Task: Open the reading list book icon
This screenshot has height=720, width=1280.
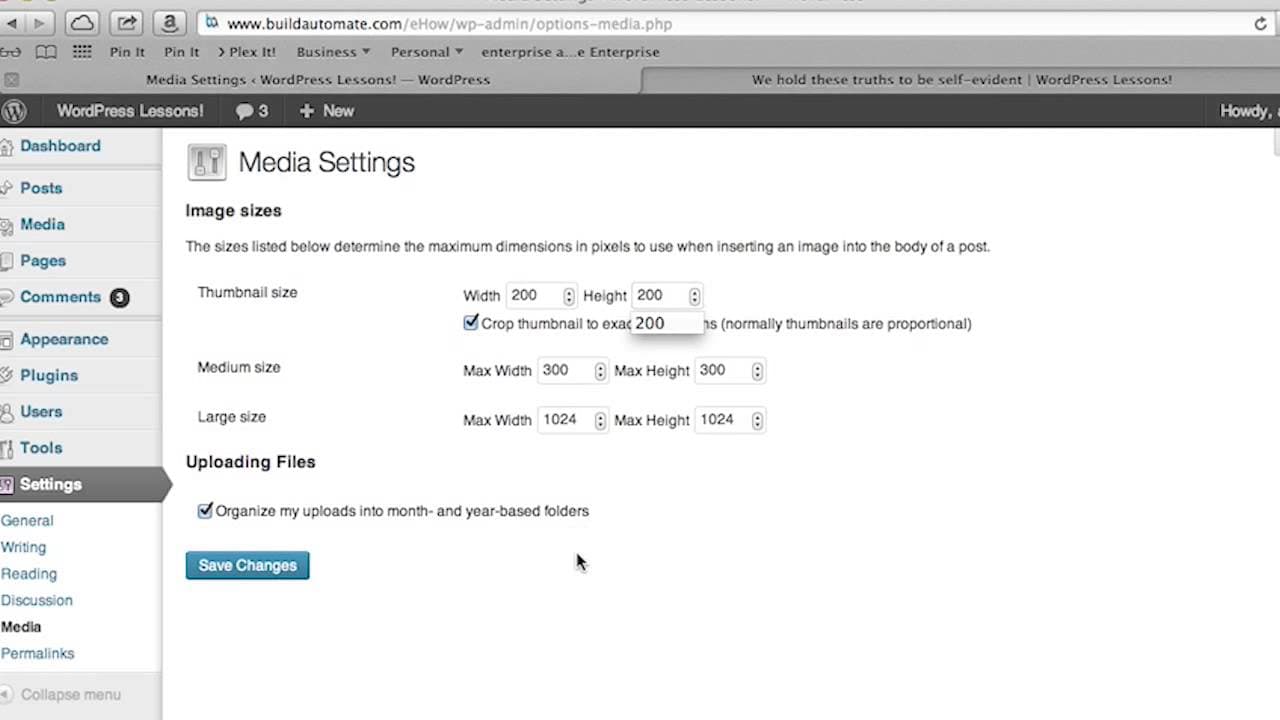Action: [x=45, y=52]
